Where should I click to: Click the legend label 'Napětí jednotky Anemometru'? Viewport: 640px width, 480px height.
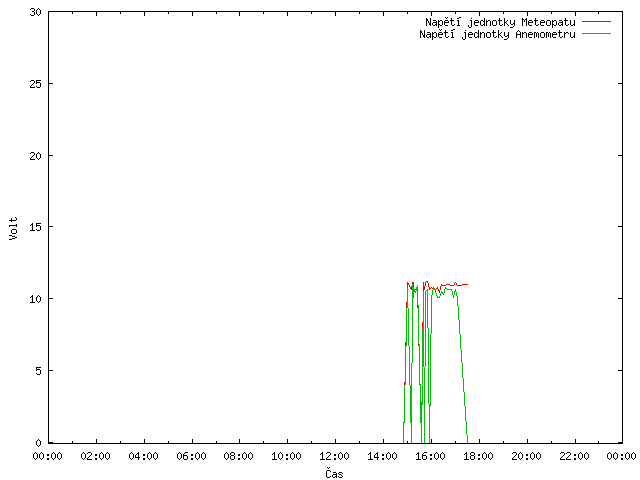click(x=497, y=34)
